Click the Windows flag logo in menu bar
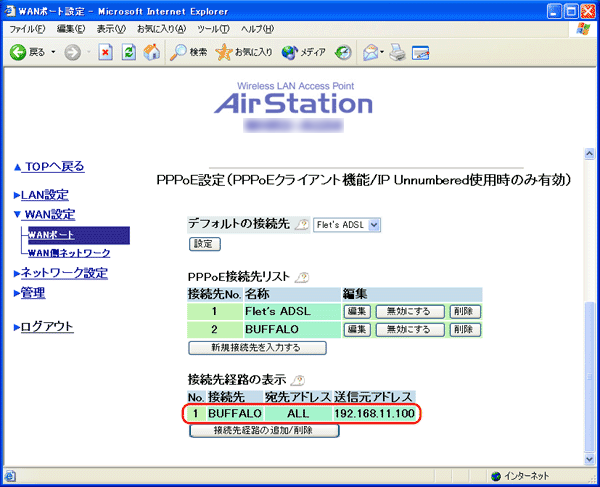 click(583, 29)
